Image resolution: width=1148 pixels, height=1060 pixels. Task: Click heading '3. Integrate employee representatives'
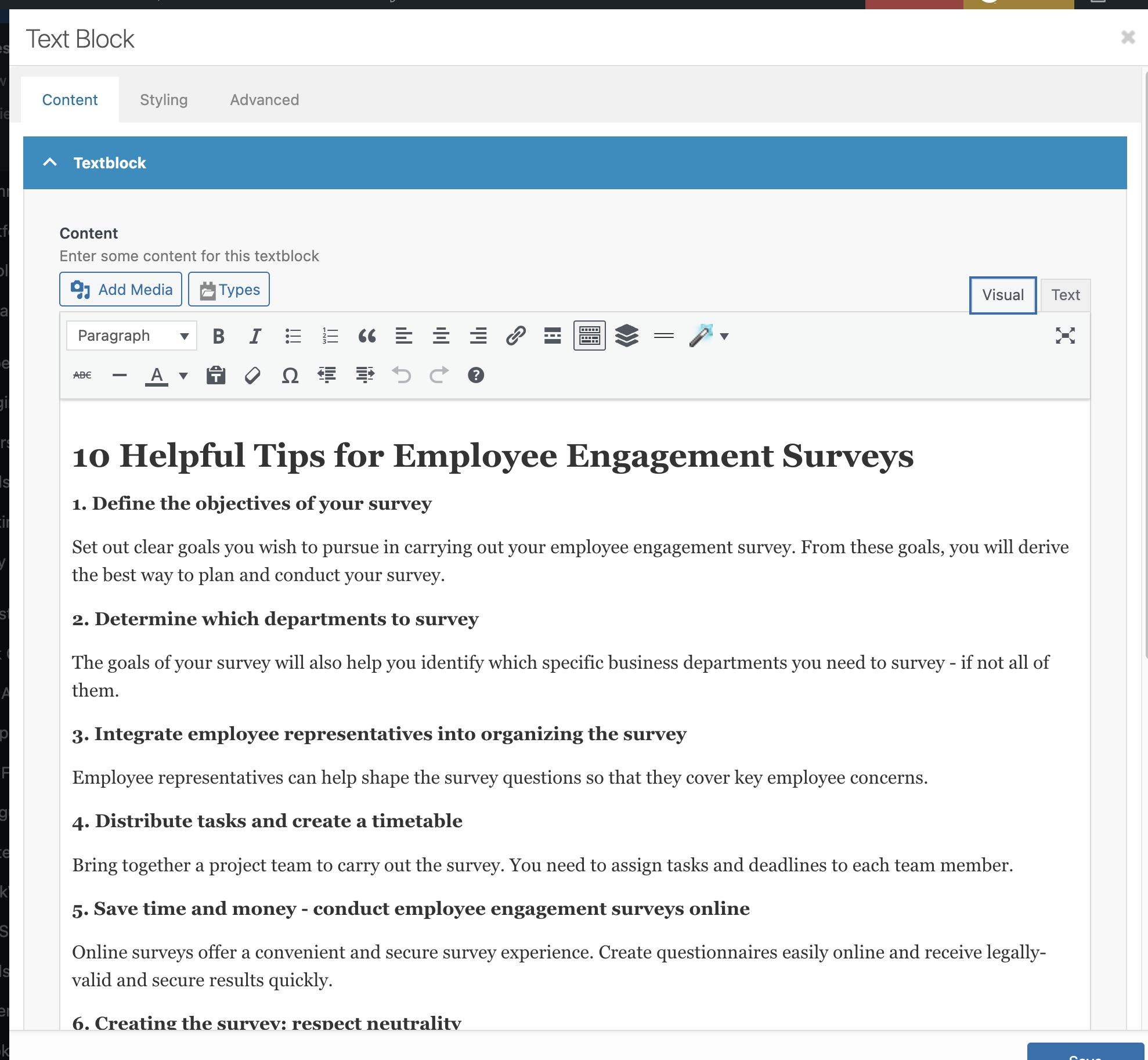(x=379, y=734)
